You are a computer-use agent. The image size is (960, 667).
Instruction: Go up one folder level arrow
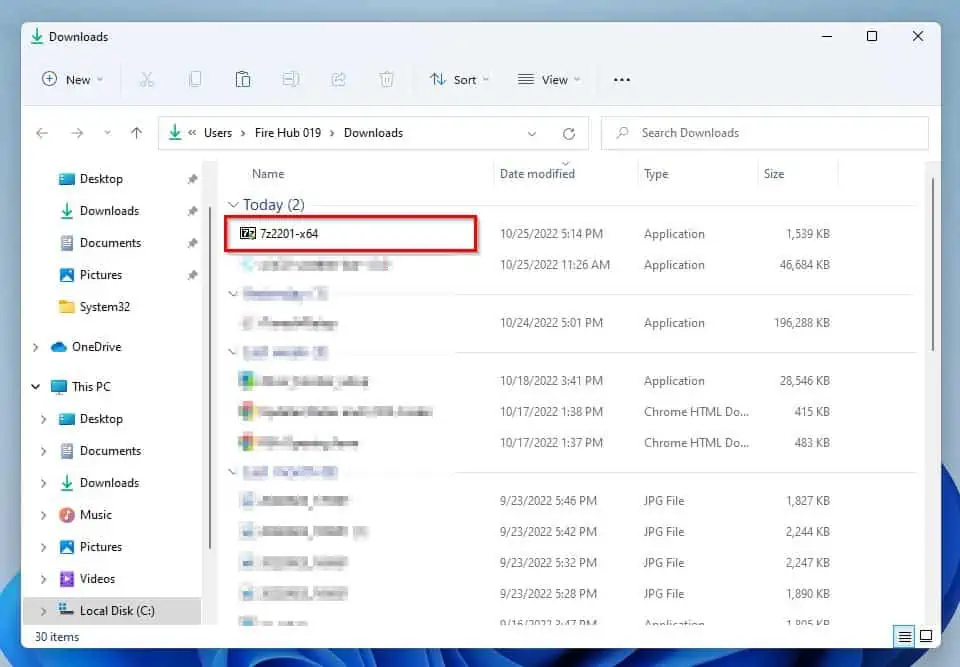pyautogui.click(x=137, y=133)
